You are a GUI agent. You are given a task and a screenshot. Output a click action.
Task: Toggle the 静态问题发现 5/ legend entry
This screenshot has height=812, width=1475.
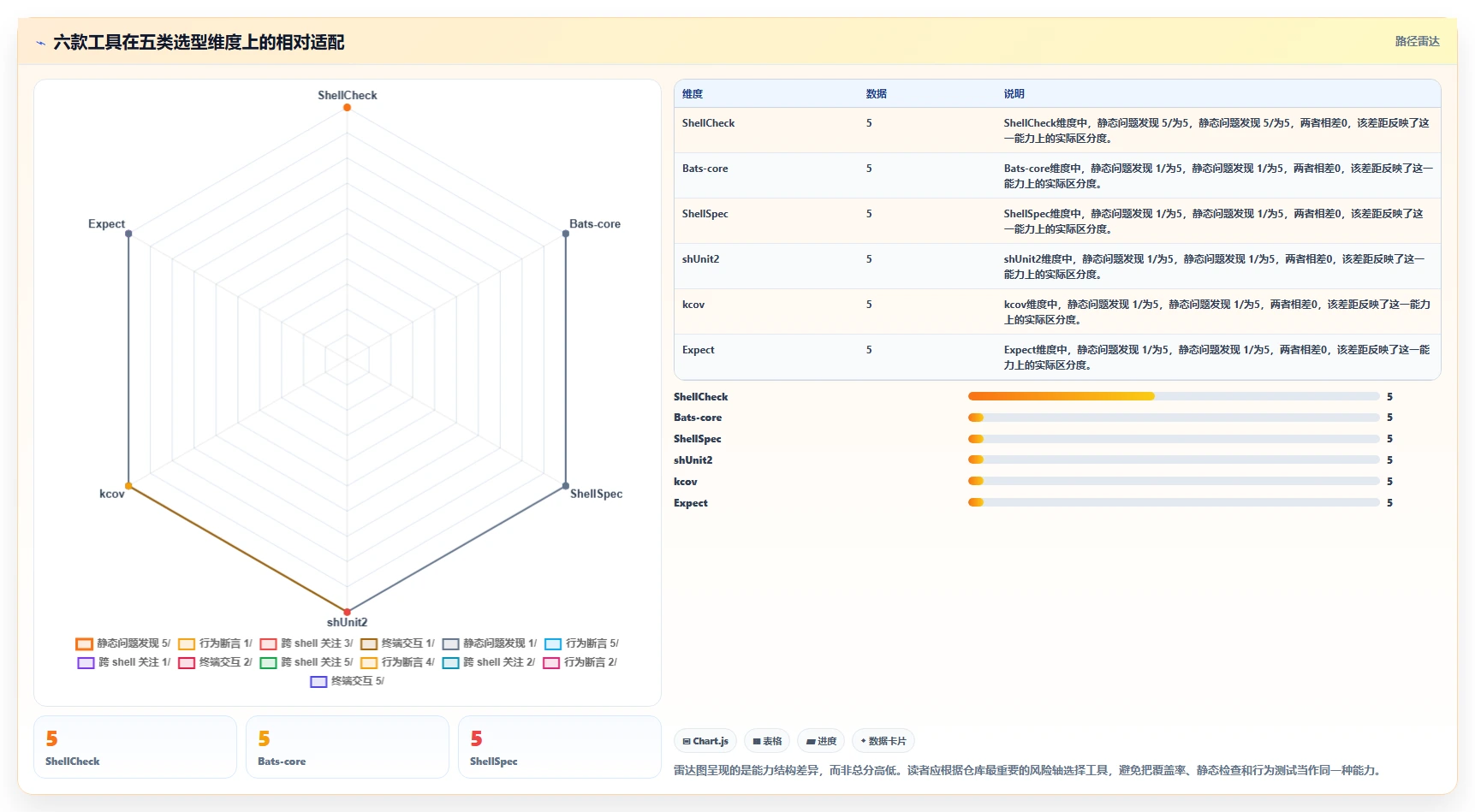(x=123, y=643)
